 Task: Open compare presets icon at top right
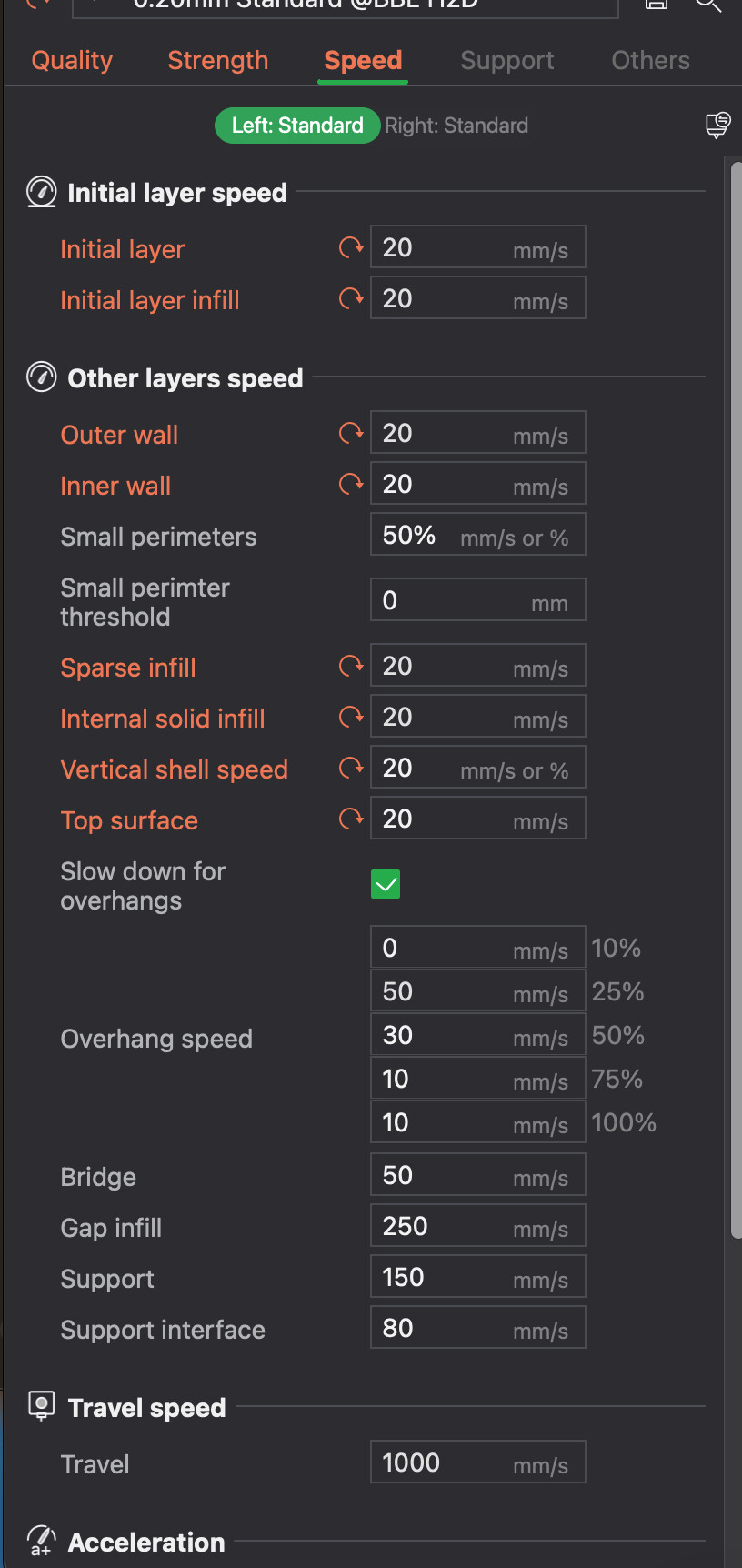(717, 125)
